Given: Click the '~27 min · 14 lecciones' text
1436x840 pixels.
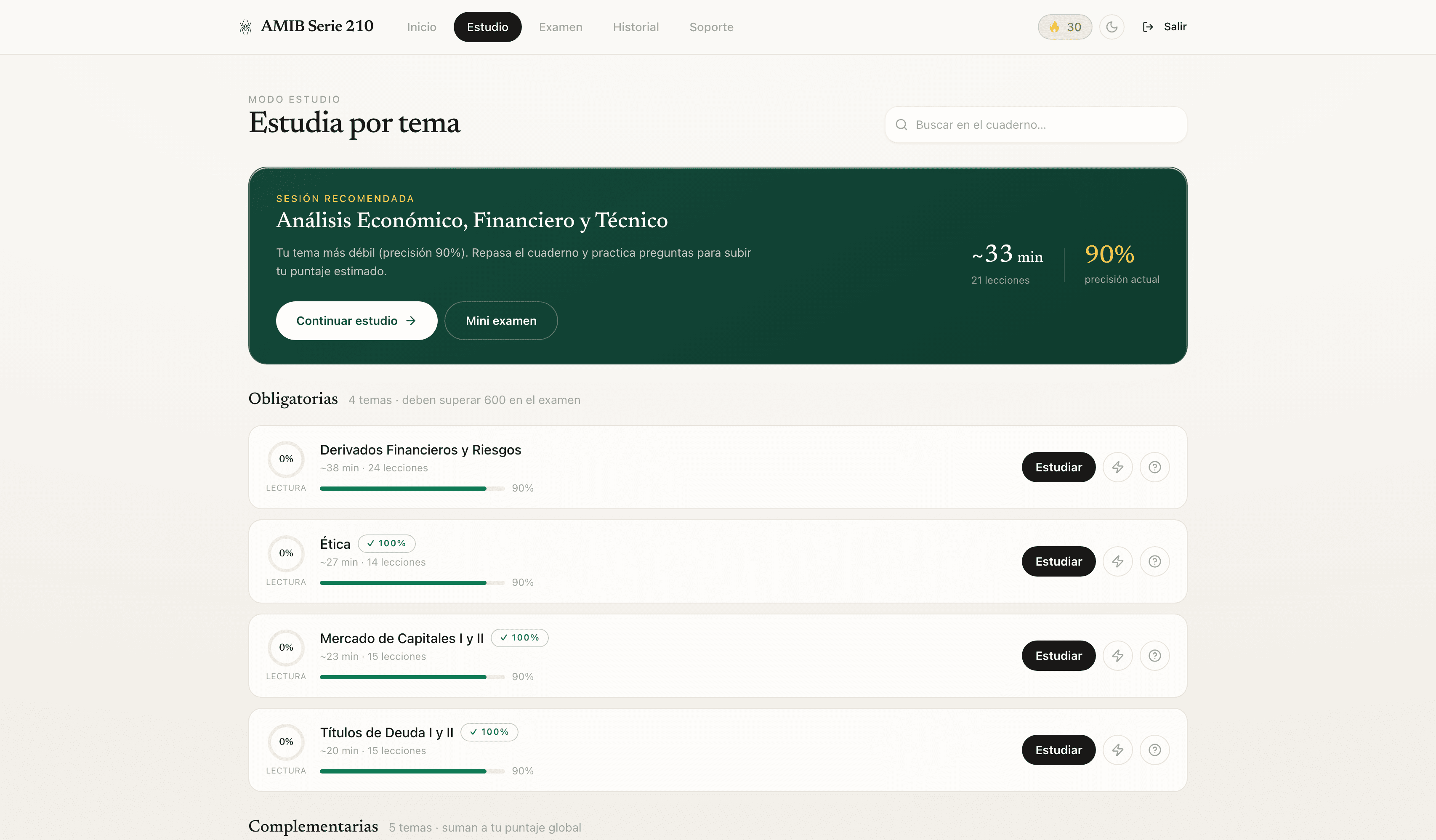Looking at the screenshot, I should coord(372,563).
